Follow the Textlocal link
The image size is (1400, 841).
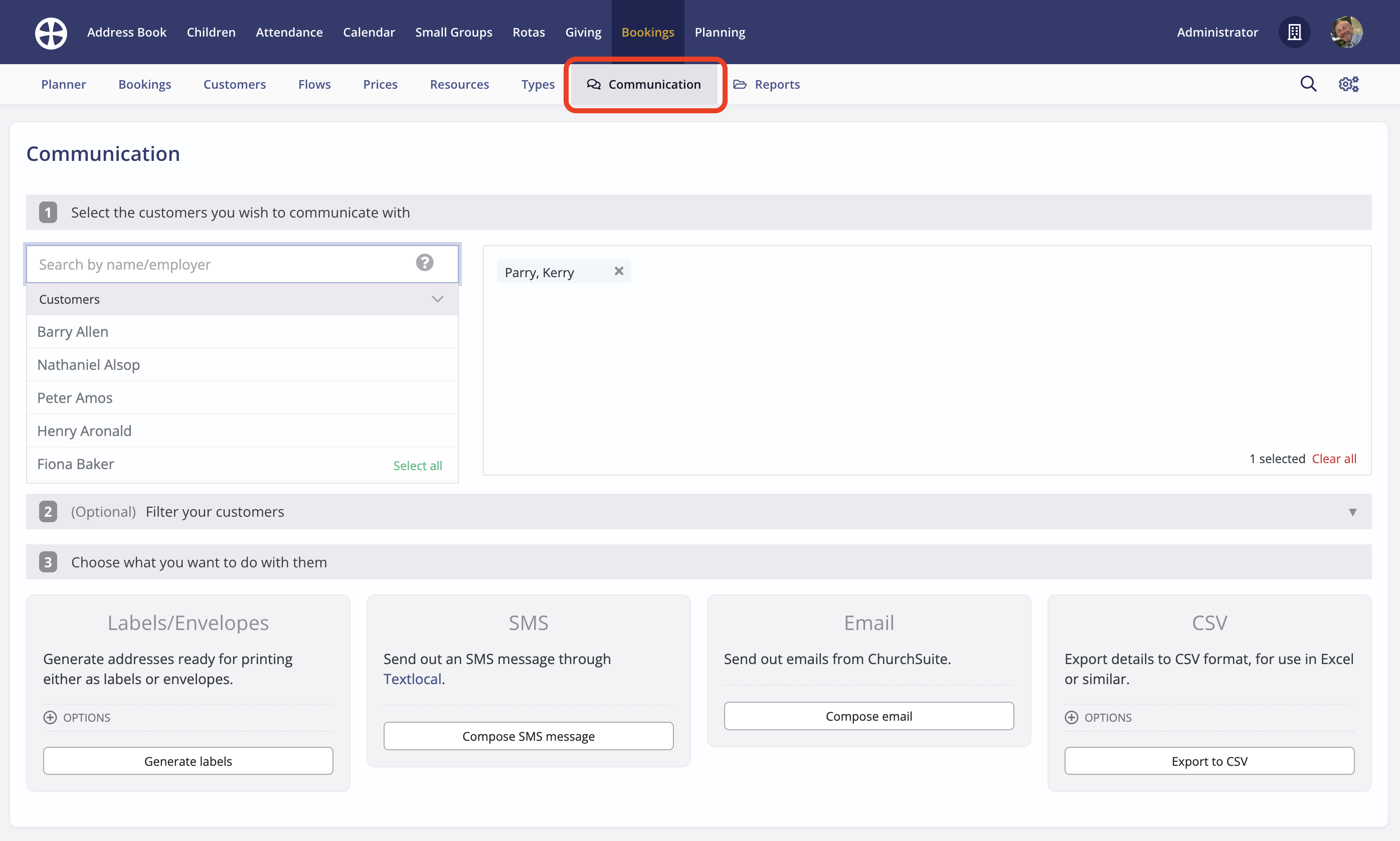click(x=412, y=679)
